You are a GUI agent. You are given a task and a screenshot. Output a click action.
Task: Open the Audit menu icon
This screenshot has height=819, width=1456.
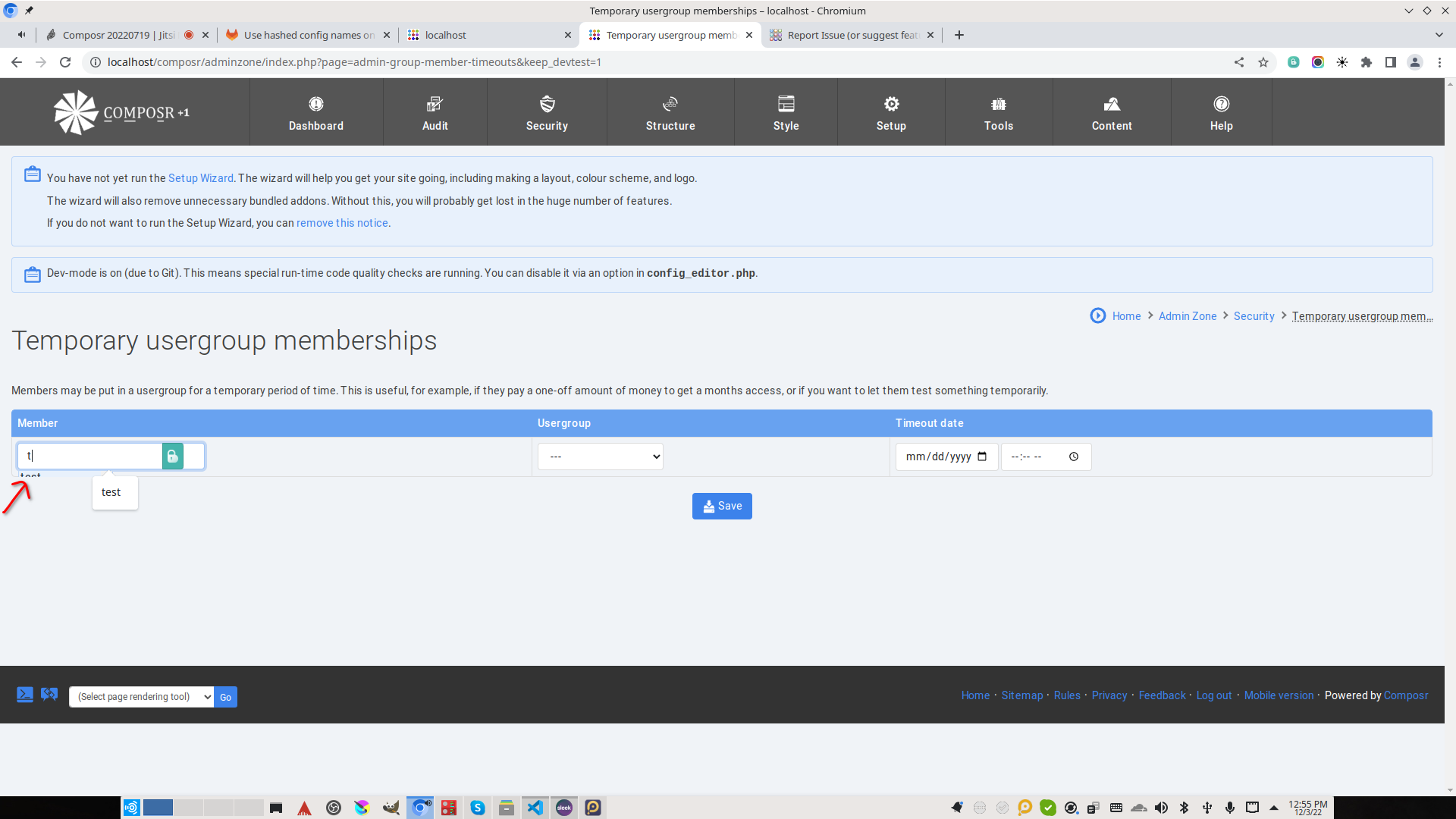(x=435, y=105)
